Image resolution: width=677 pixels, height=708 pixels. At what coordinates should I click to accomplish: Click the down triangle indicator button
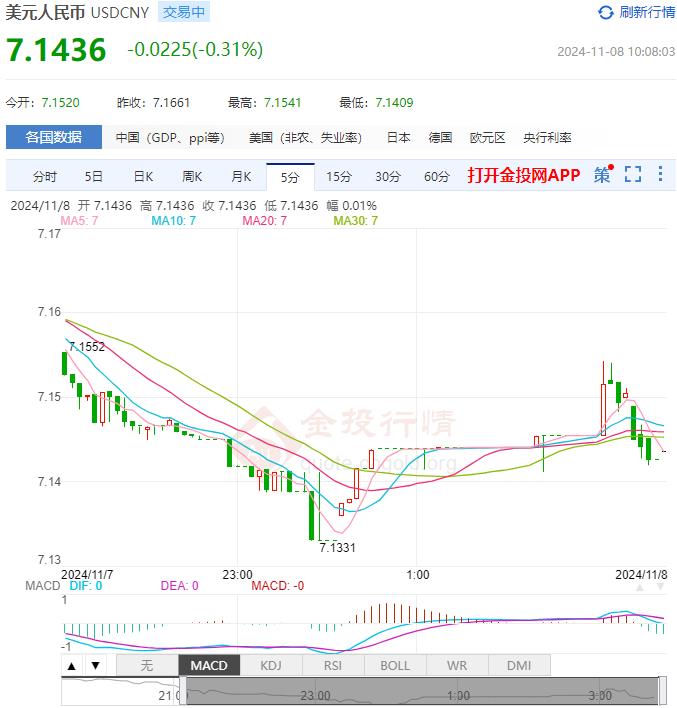click(95, 665)
